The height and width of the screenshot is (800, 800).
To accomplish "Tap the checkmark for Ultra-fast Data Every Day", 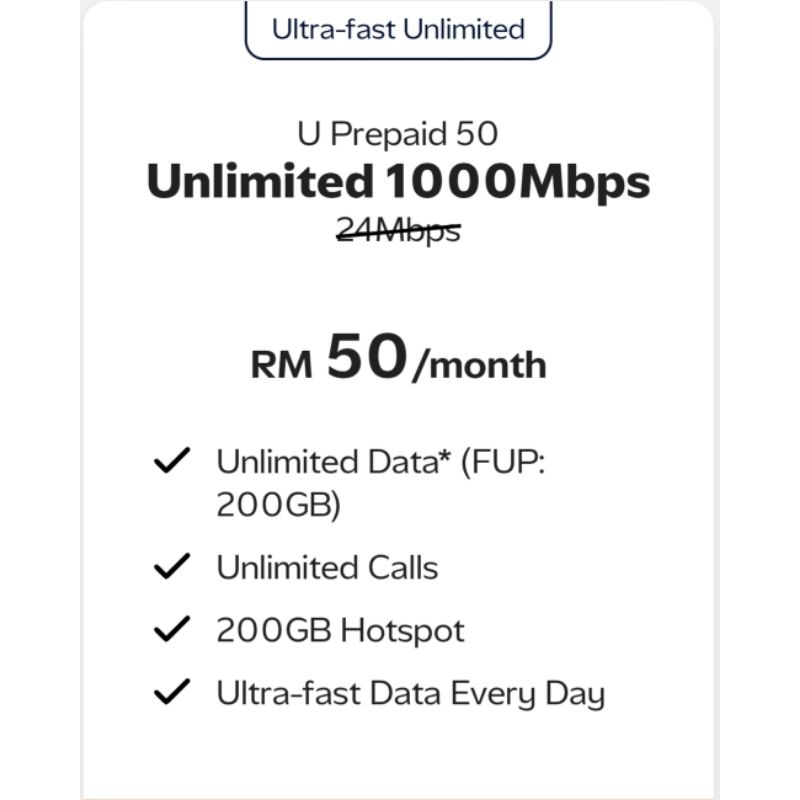I will click(171, 692).
